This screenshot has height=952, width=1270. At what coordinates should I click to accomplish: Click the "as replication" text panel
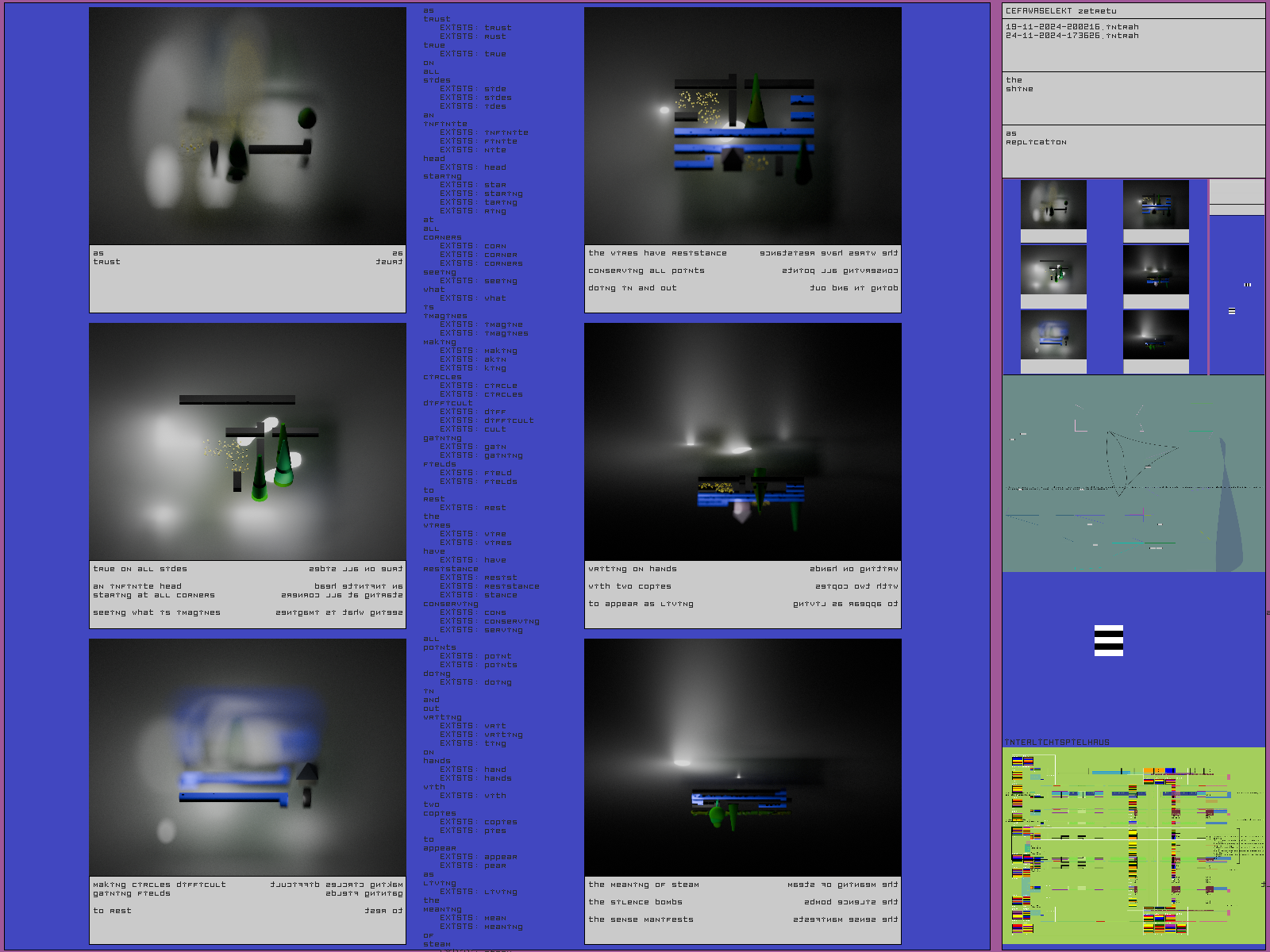coord(1133,151)
